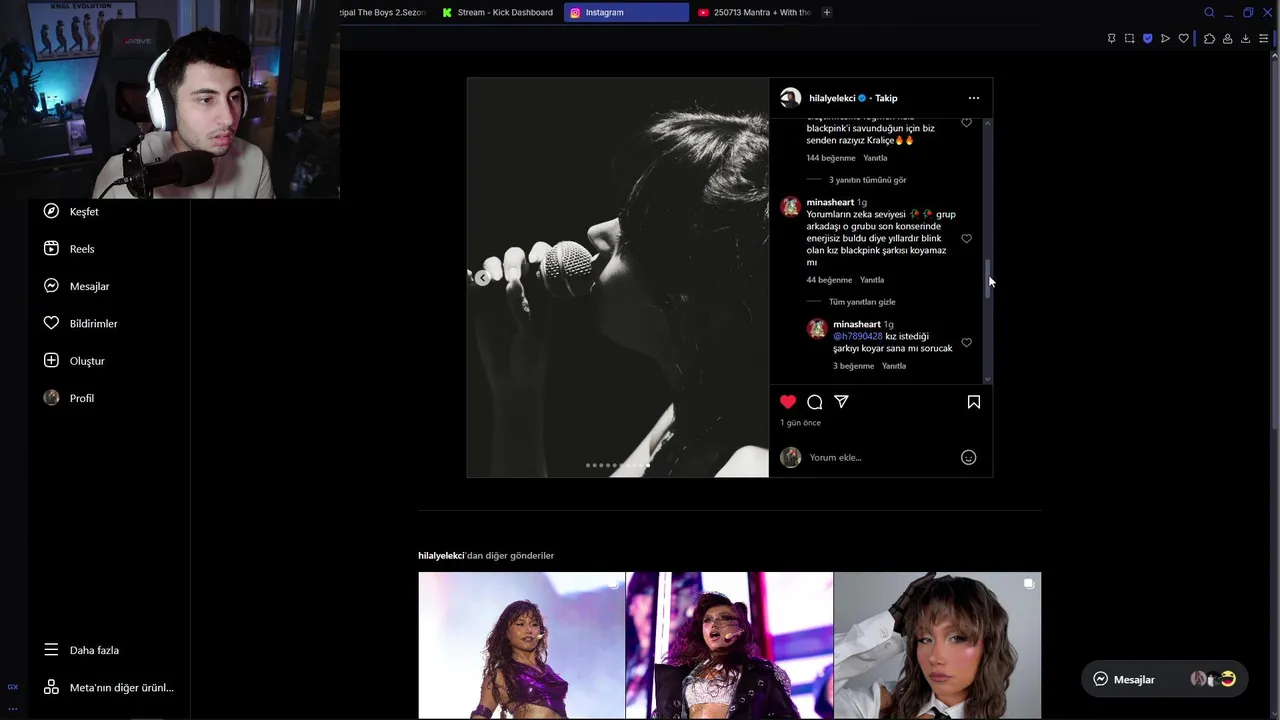Open a new browser tab with plus

[826, 12]
